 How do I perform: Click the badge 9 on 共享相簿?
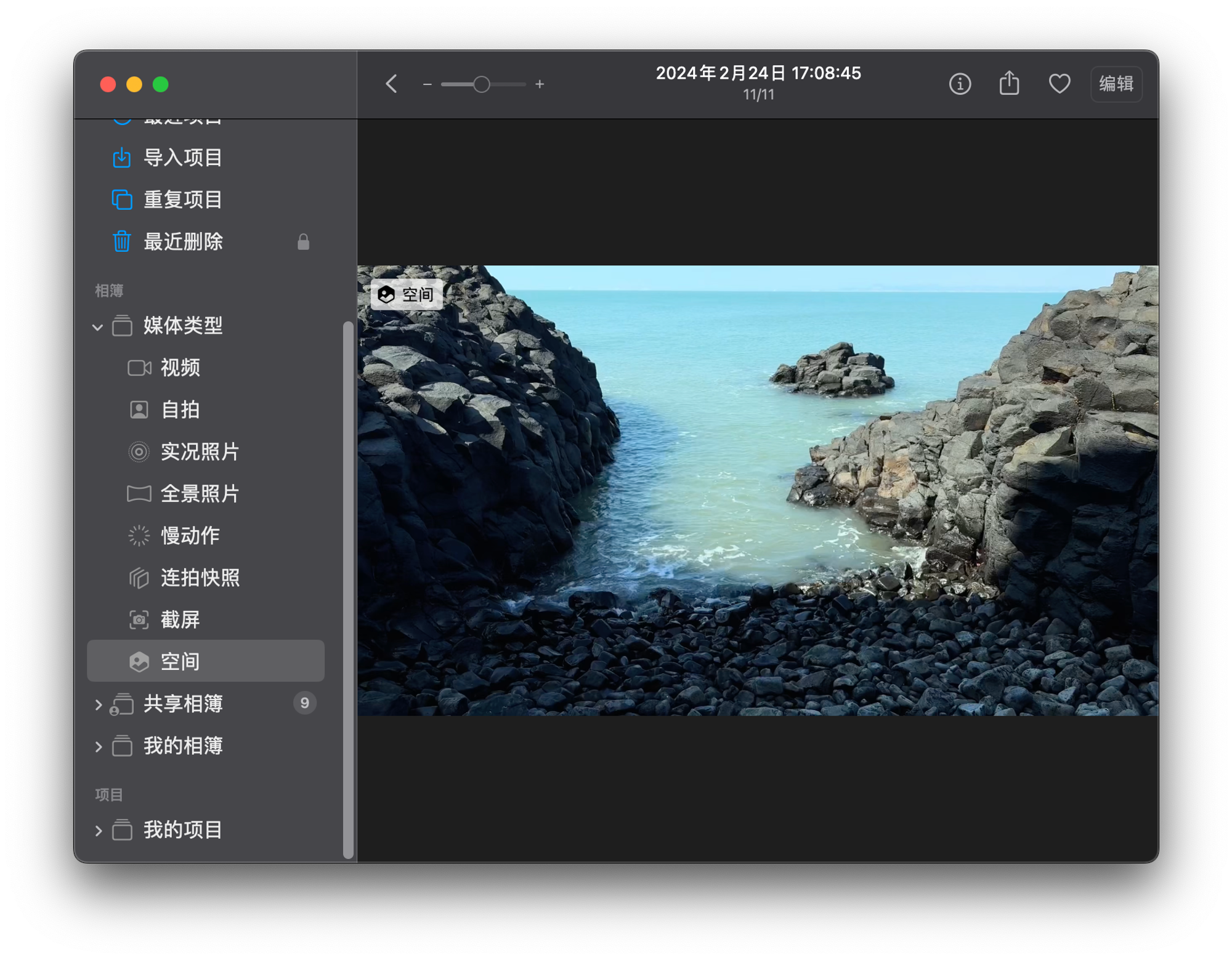[304, 703]
